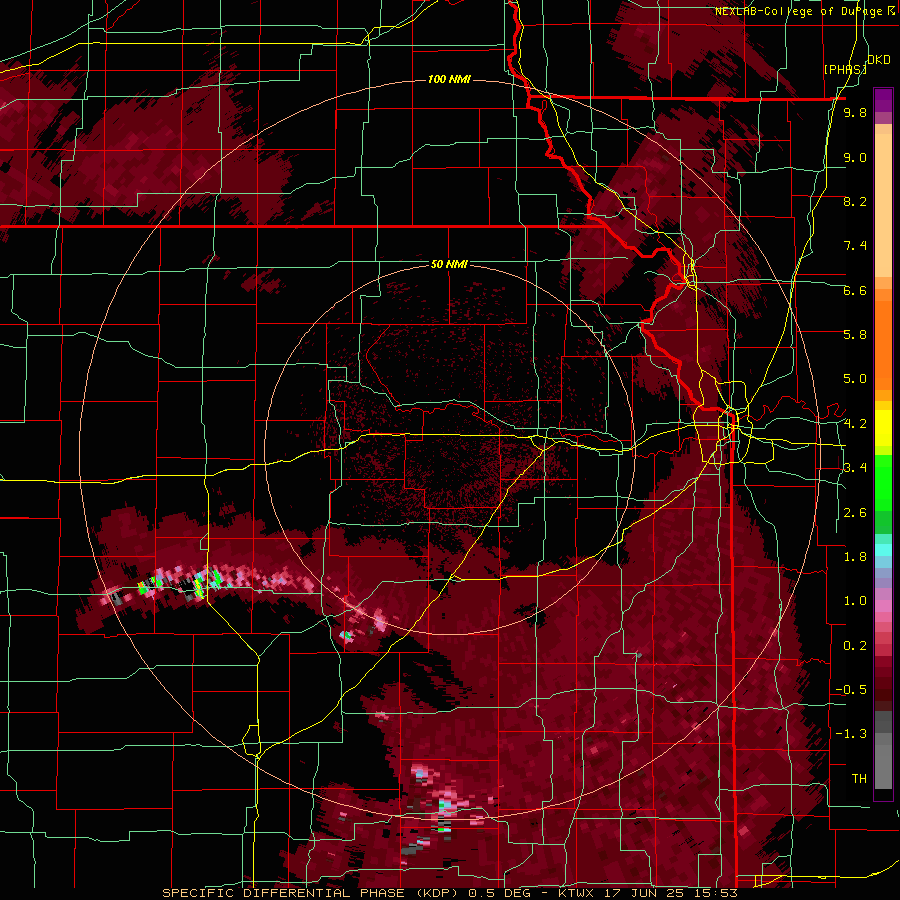Pick the peach segment of the color bar
Screen dimensions: 900x900
click(883, 205)
